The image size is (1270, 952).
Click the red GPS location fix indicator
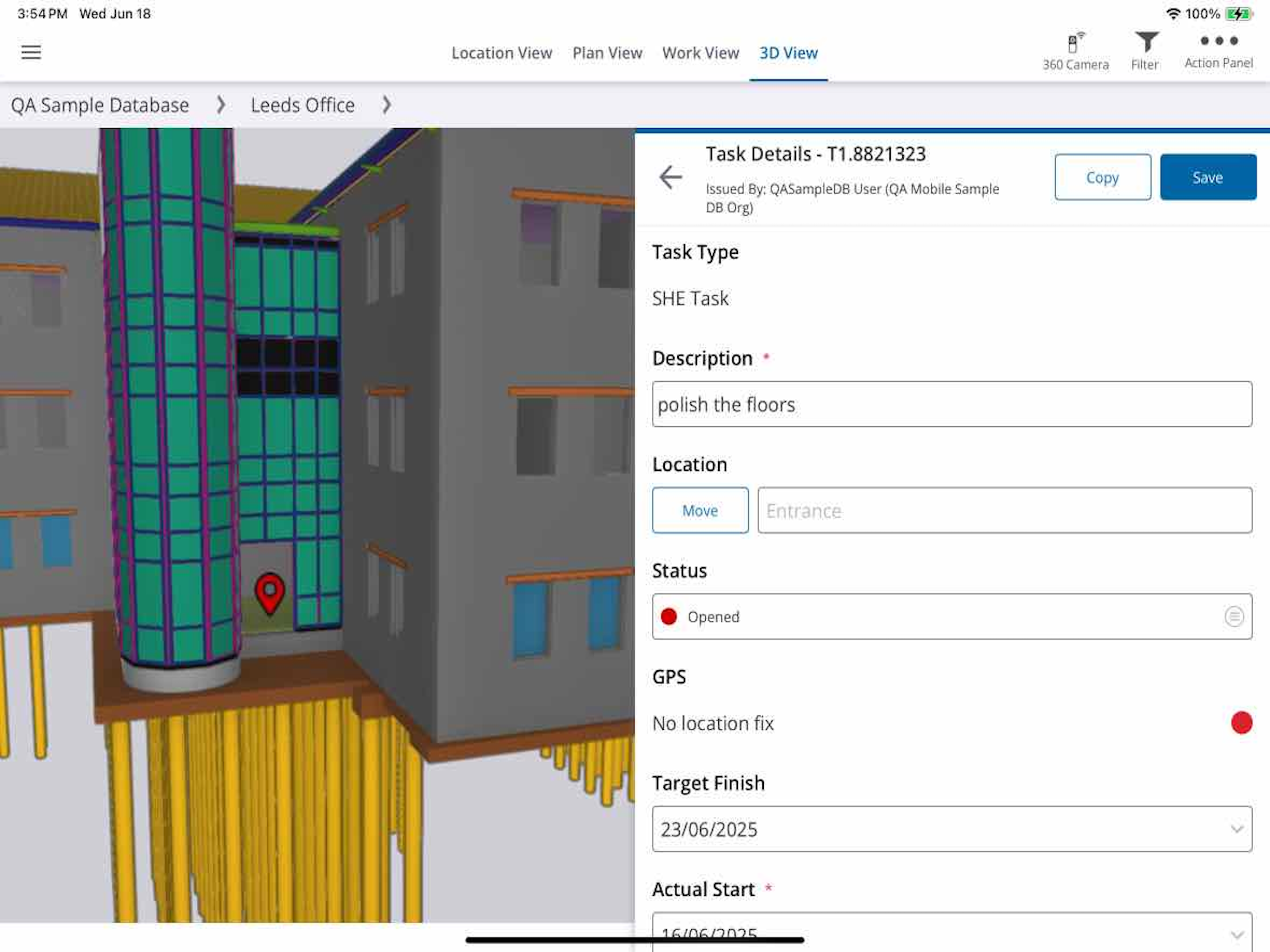coord(1241,723)
